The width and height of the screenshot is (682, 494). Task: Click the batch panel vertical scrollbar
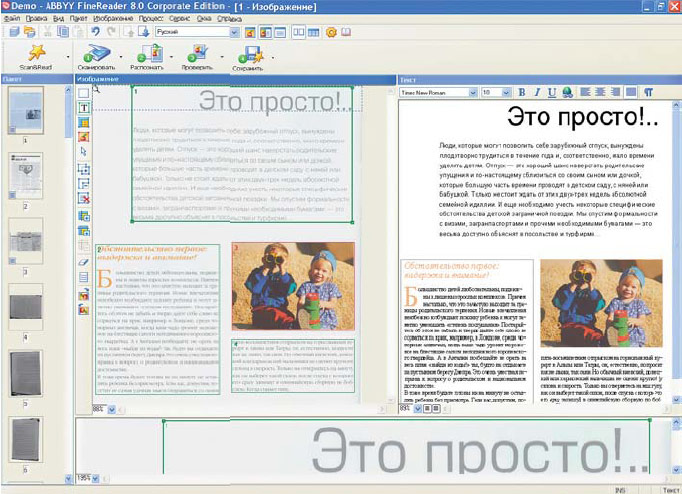click(x=68, y=284)
